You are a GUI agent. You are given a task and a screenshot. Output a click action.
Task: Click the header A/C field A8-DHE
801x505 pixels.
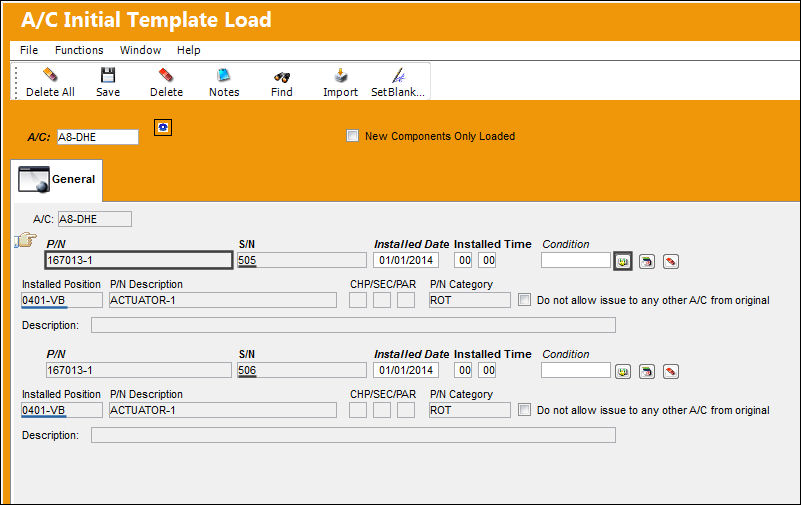tap(98, 137)
